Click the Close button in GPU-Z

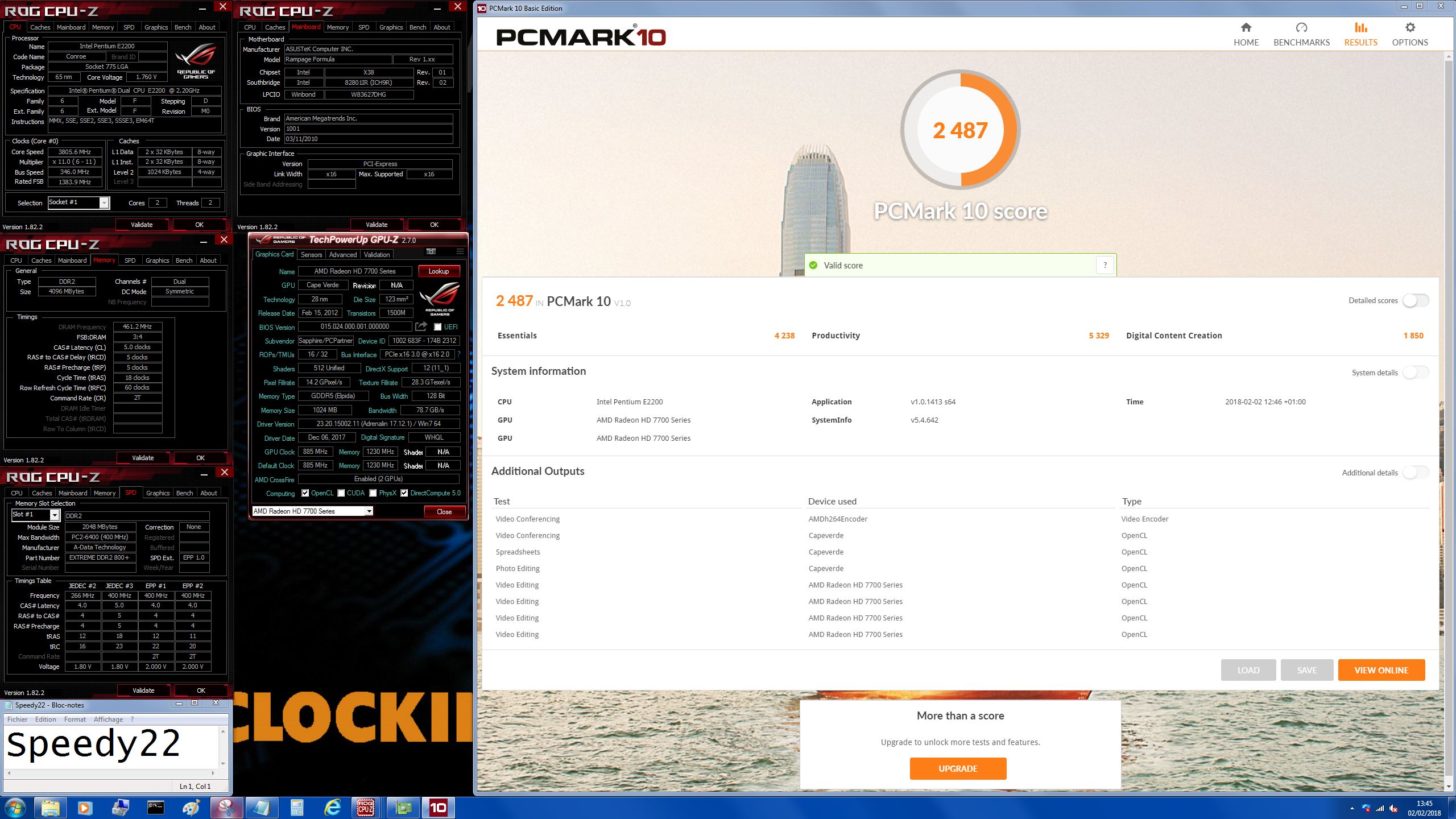[x=444, y=511]
